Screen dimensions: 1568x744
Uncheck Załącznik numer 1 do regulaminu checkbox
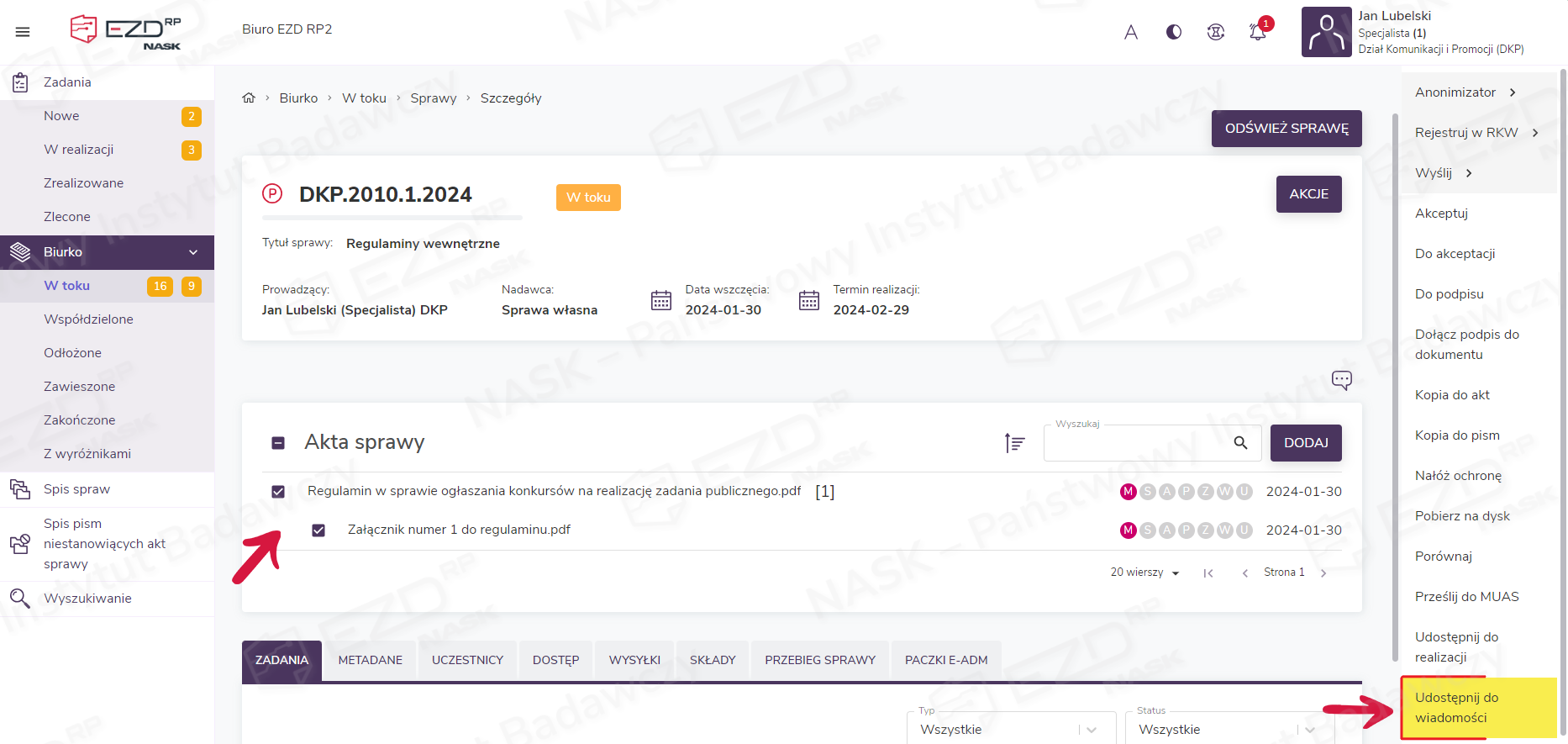click(318, 530)
